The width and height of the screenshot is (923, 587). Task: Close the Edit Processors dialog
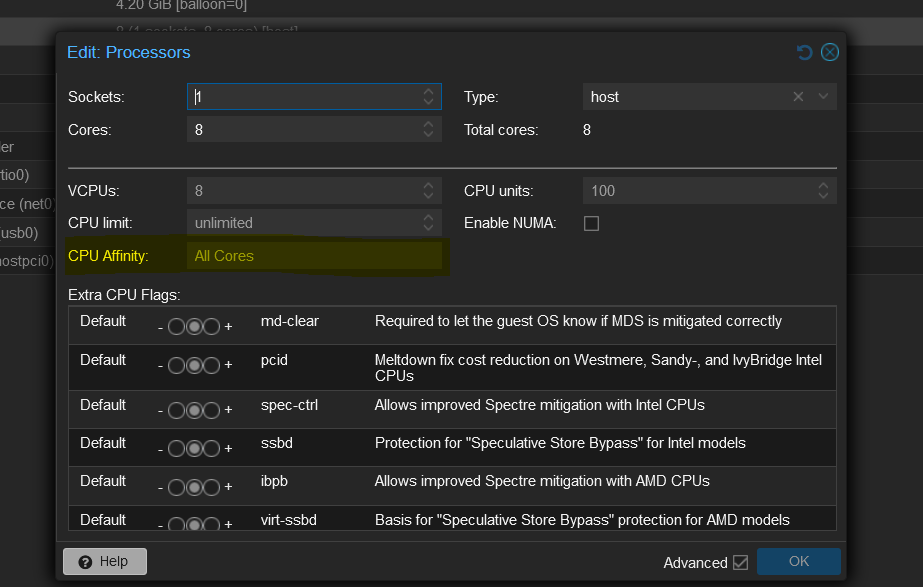click(829, 52)
